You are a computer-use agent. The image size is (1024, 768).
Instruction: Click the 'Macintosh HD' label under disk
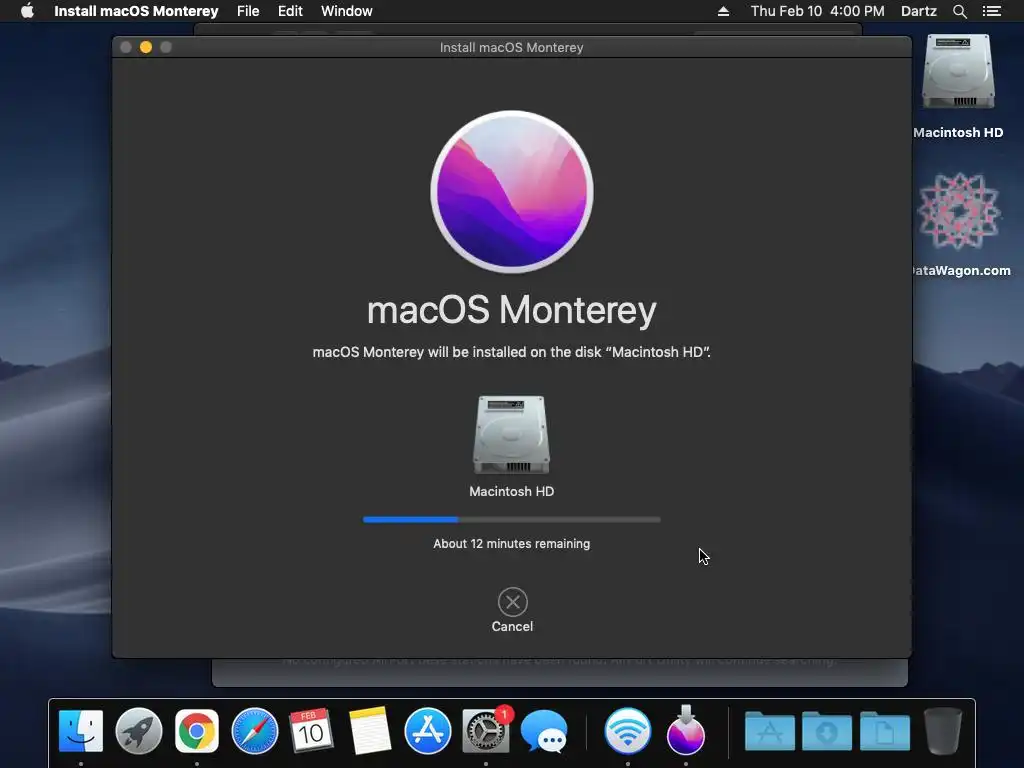click(511, 491)
